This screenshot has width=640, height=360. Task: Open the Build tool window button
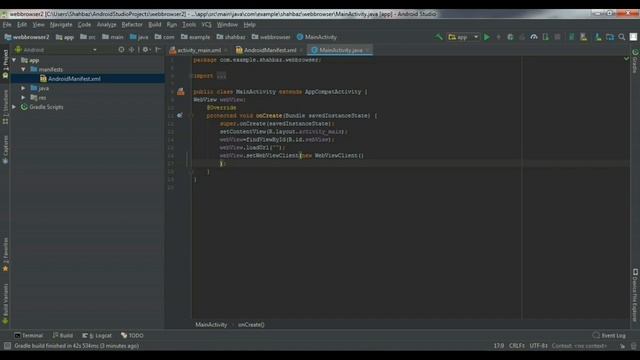[63, 336]
